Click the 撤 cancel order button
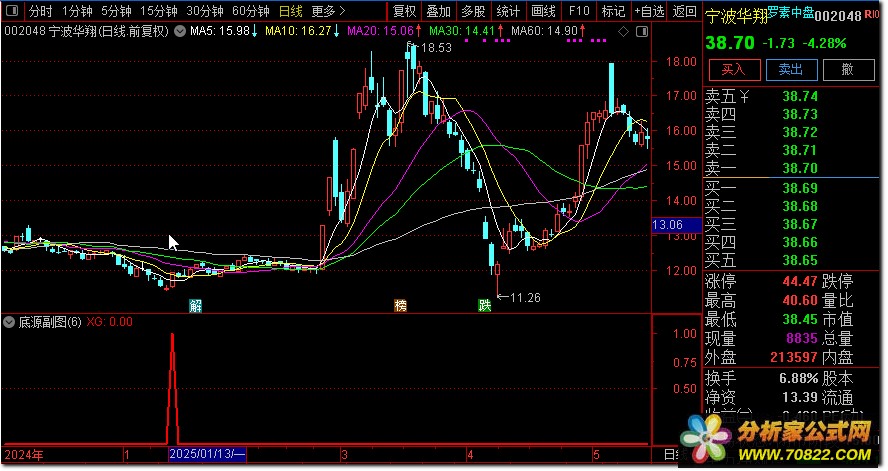 (848, 70)
